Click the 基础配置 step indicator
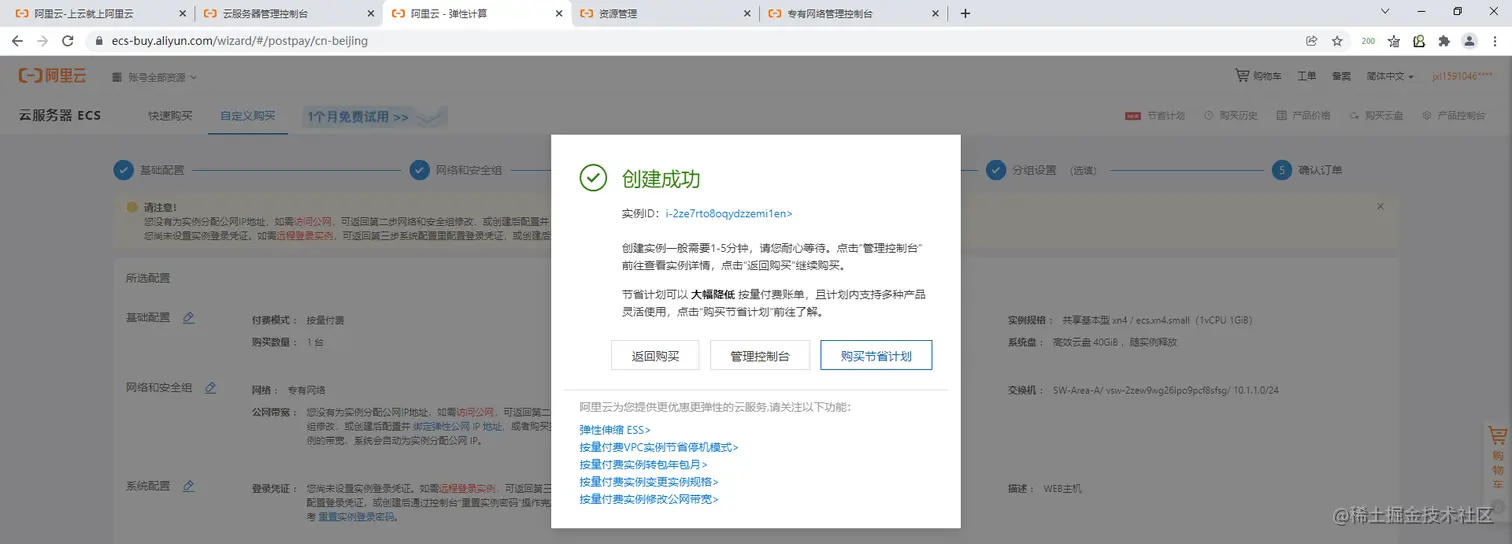This screenshot has width=1512, height=544. pyautogui.click(x=149, y=170)
